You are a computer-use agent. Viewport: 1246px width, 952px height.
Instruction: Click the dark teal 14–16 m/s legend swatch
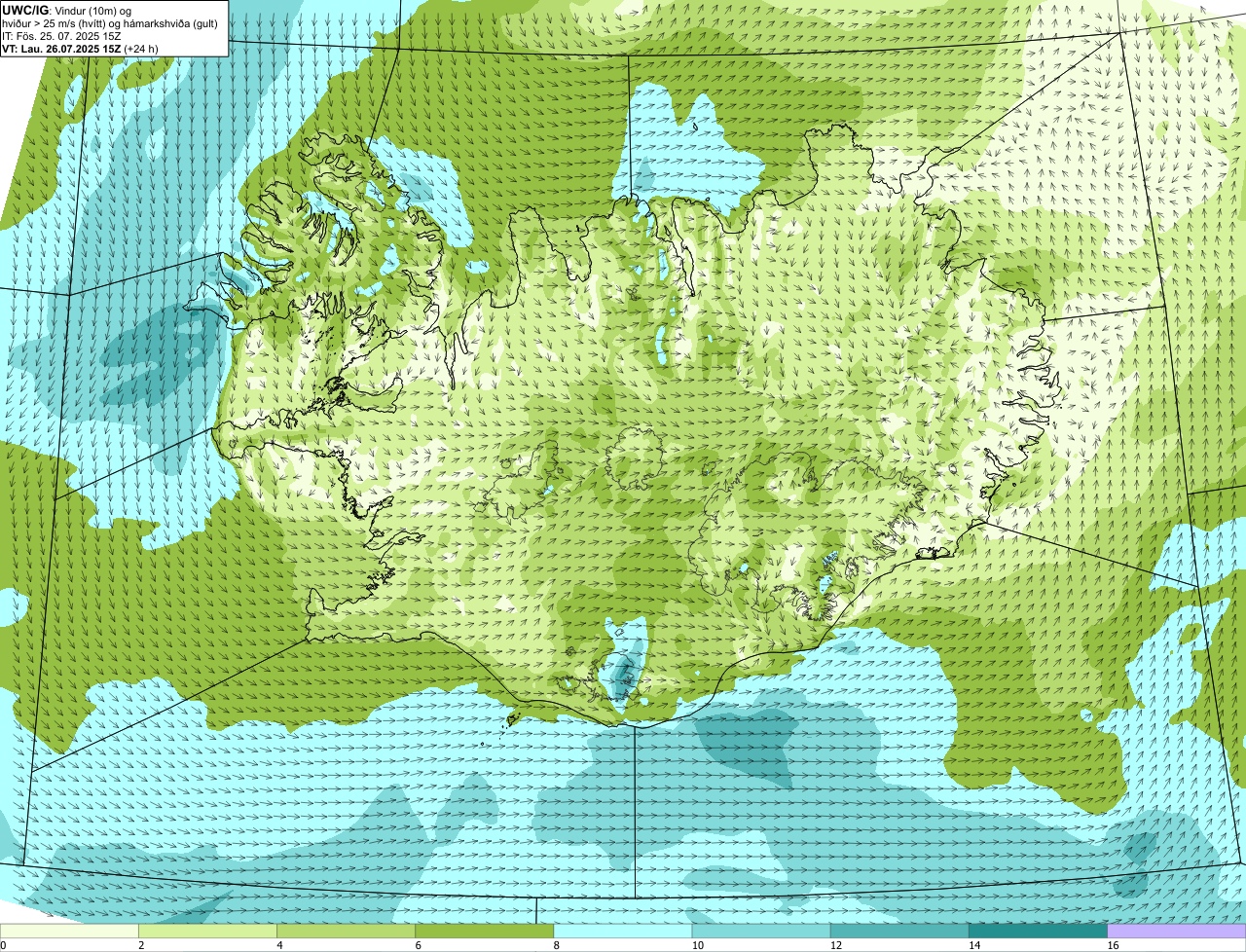tap(1038, 932)
